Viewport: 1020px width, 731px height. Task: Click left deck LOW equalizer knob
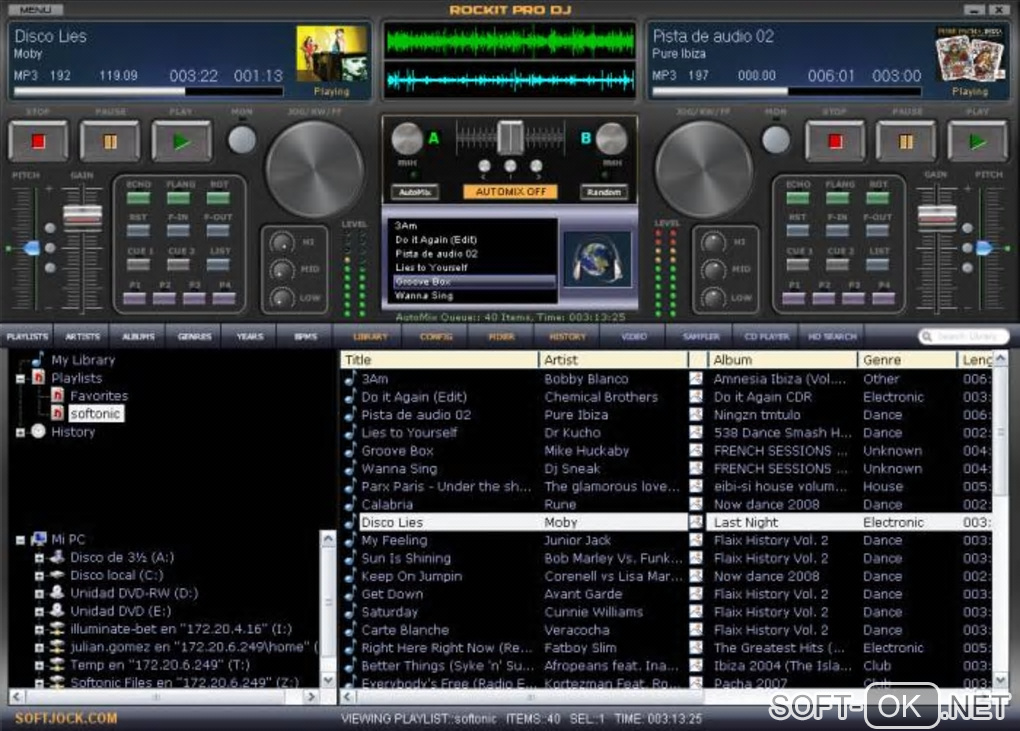point(282,298)
